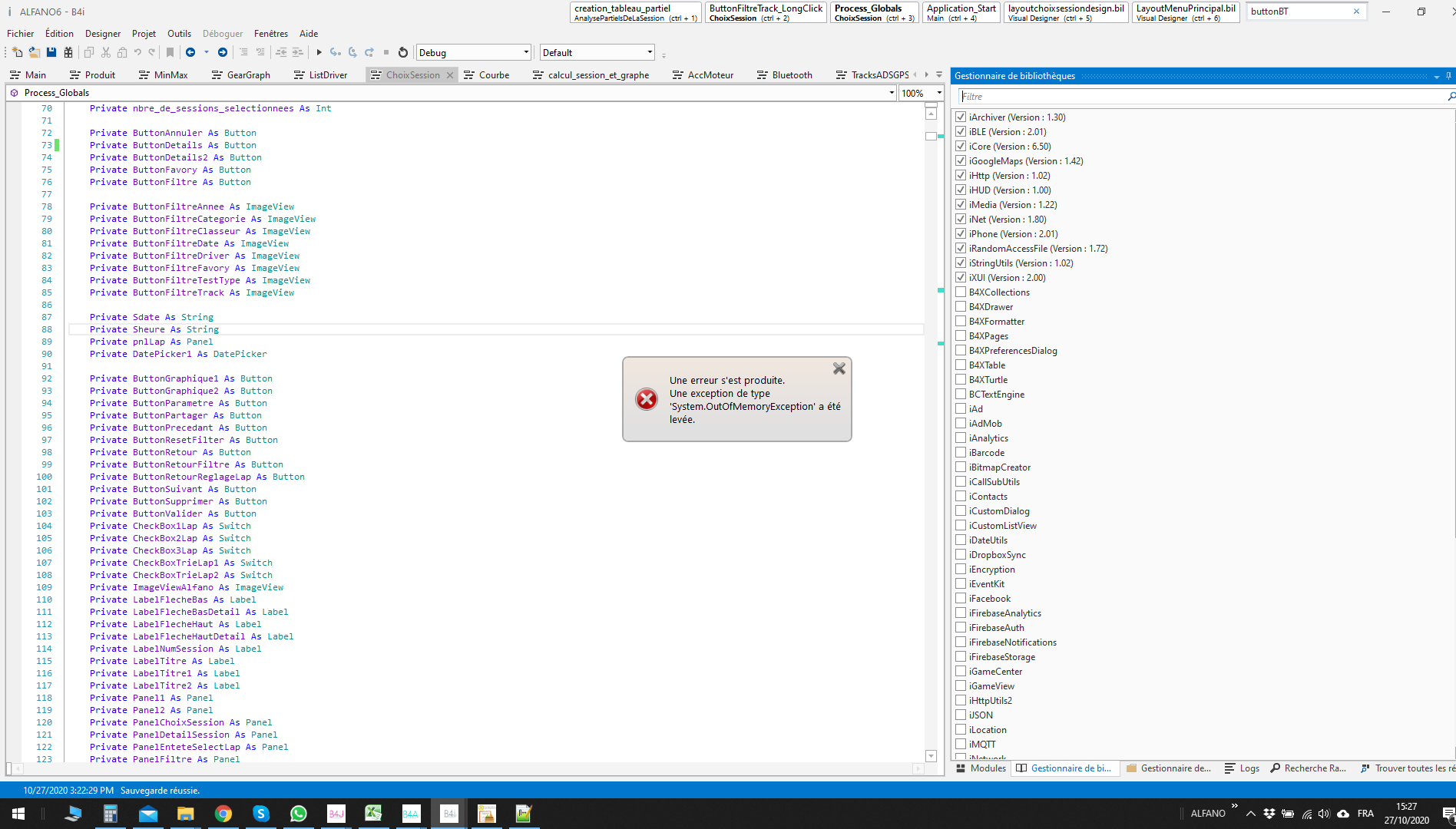Close the ChoixSession module tab
The height and width of the screenshot is (829, 1456).
[x=450, y=74]
